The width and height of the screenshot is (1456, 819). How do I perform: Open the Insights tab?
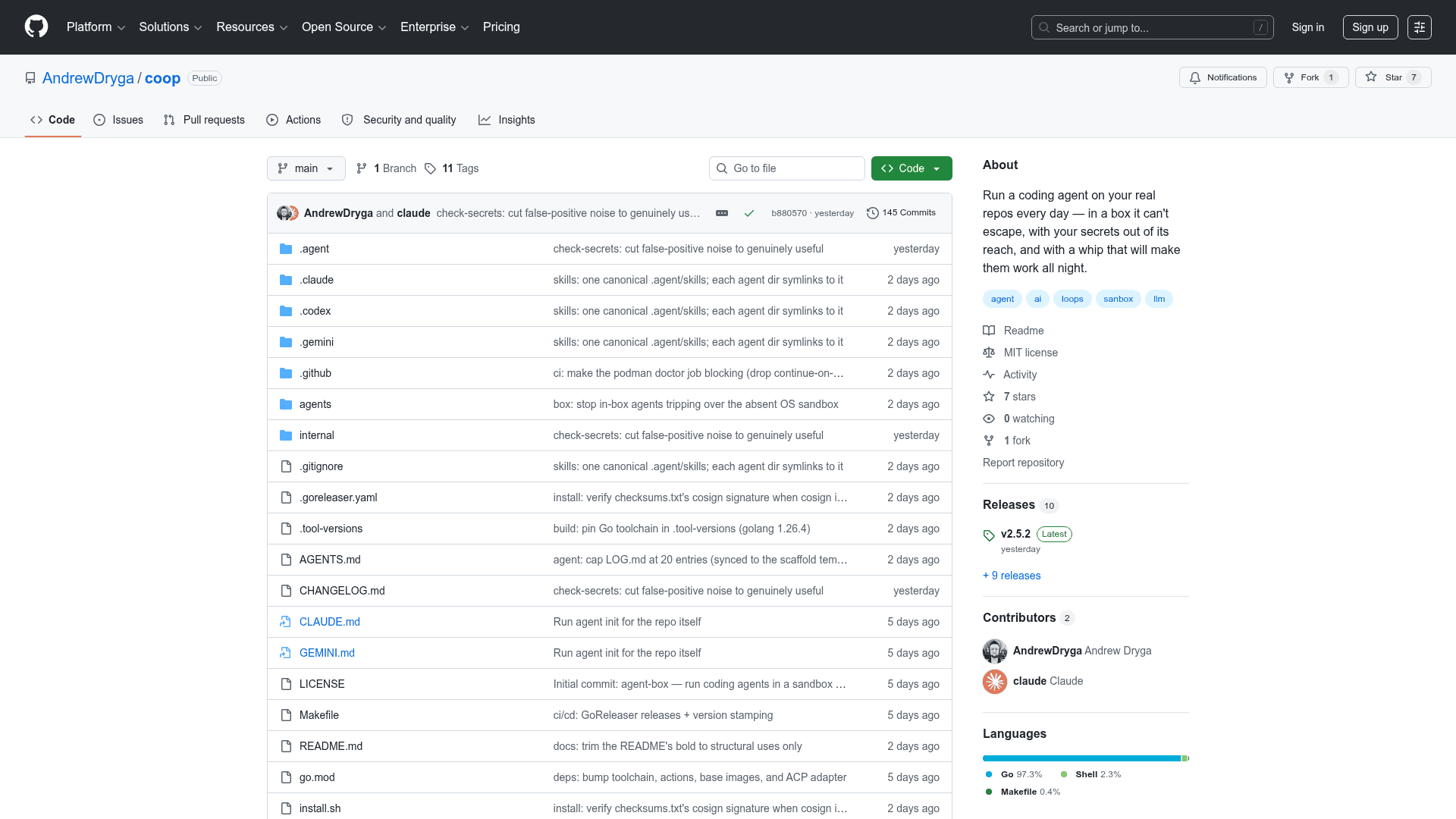[x=507, y=120]
